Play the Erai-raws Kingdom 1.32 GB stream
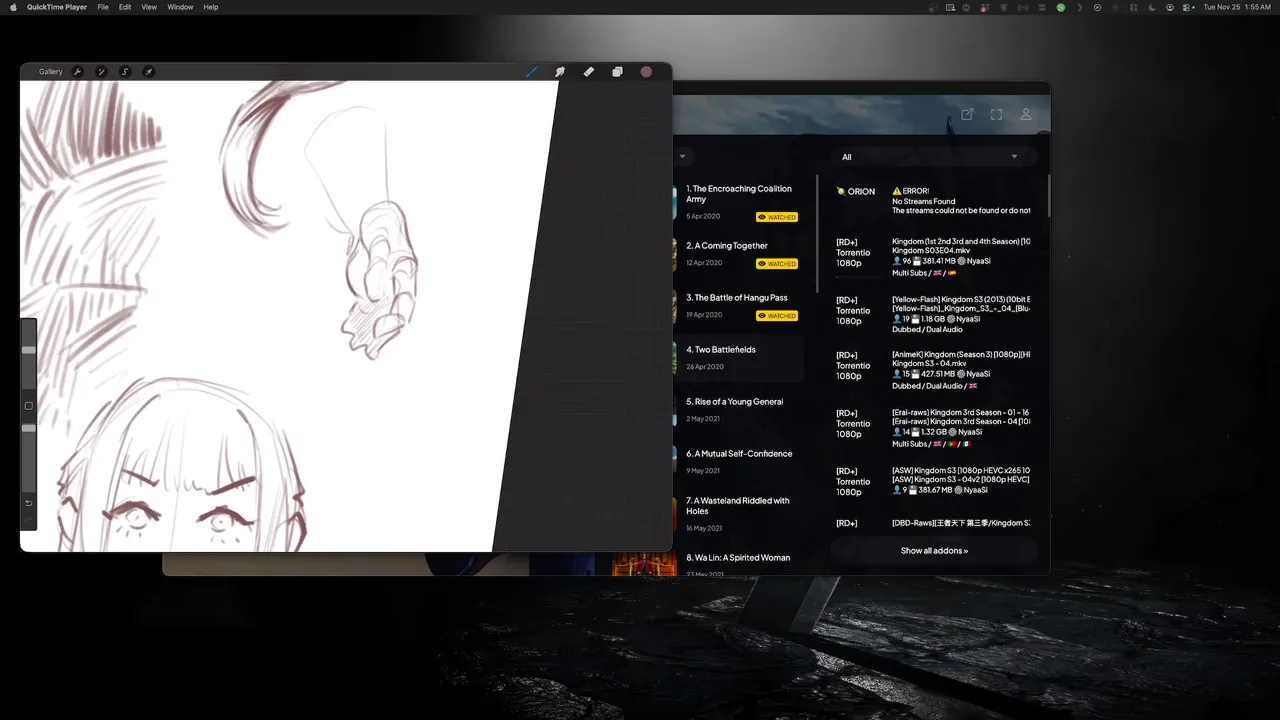 tap(932, 429)
